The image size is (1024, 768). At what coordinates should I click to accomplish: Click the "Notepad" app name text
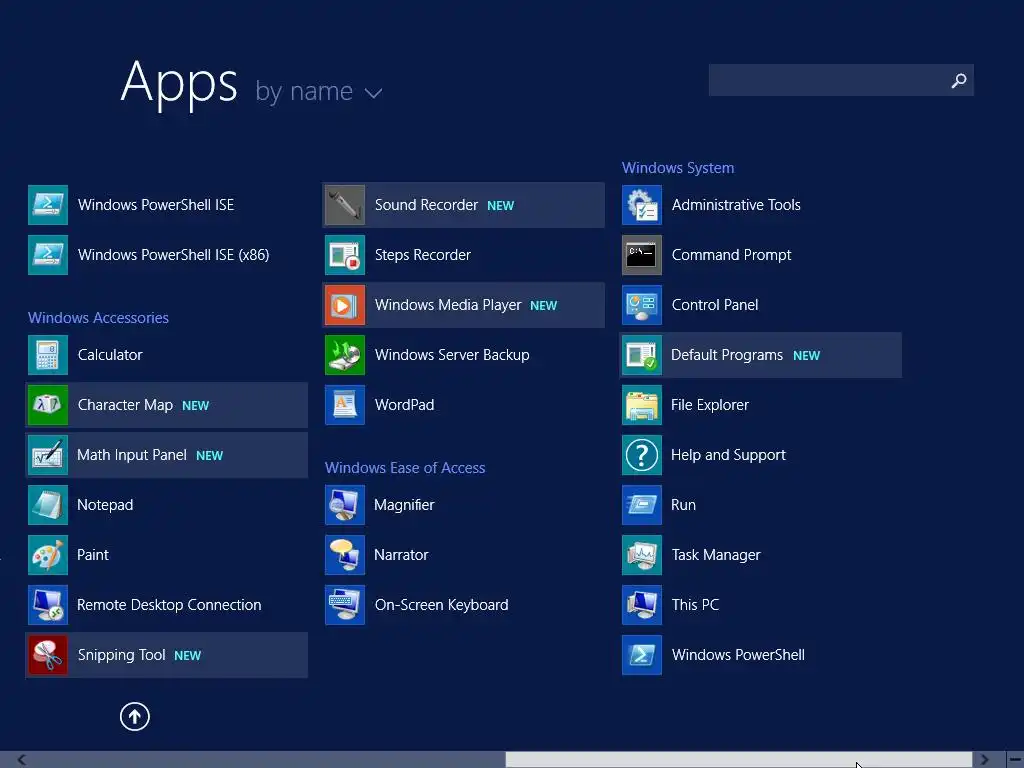105,505
